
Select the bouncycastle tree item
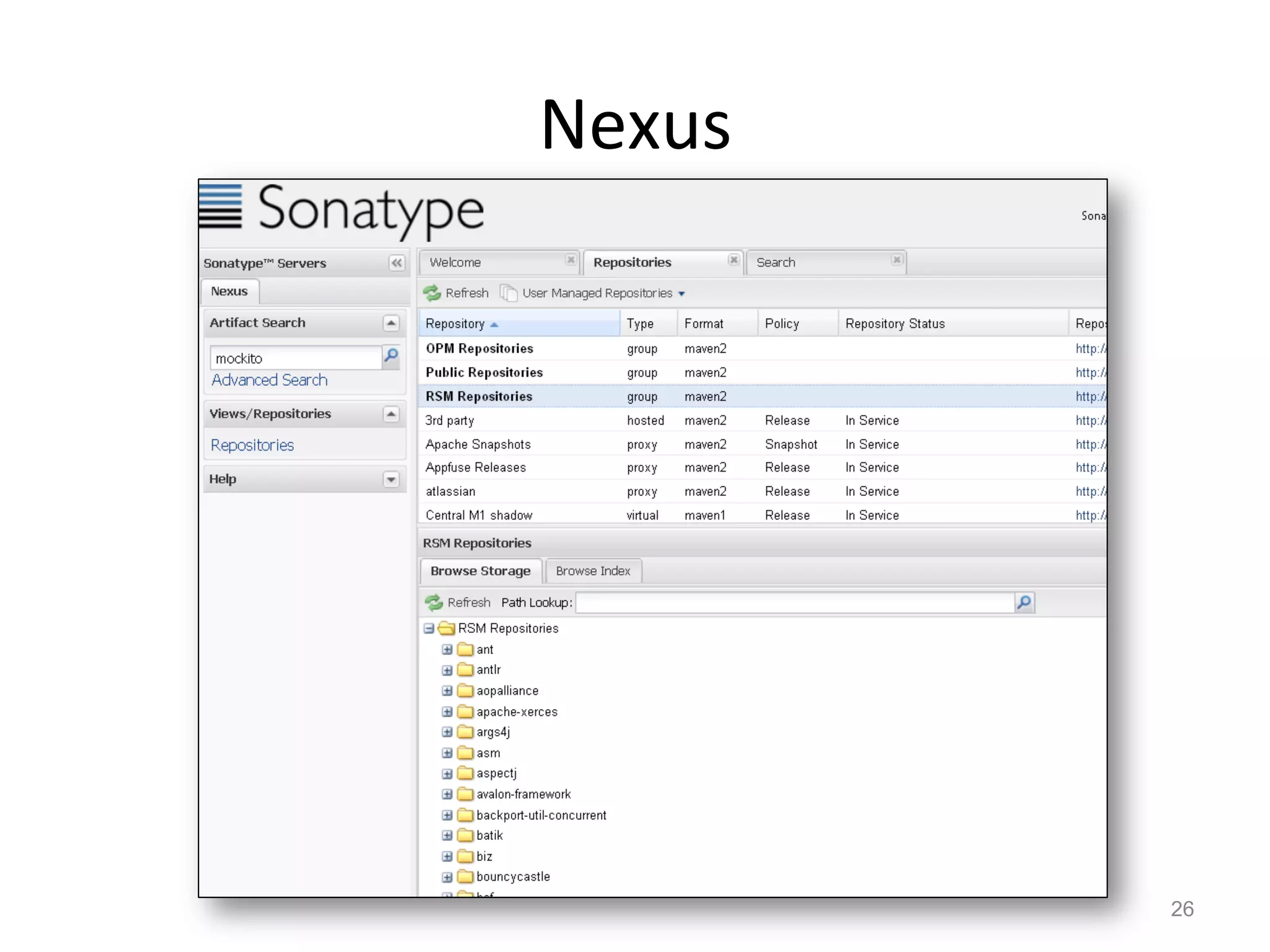[x=513, y=877]
